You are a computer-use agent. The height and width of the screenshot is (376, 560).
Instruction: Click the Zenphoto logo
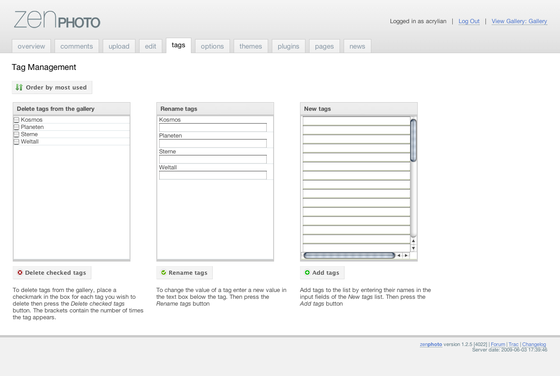click(57, 20)
